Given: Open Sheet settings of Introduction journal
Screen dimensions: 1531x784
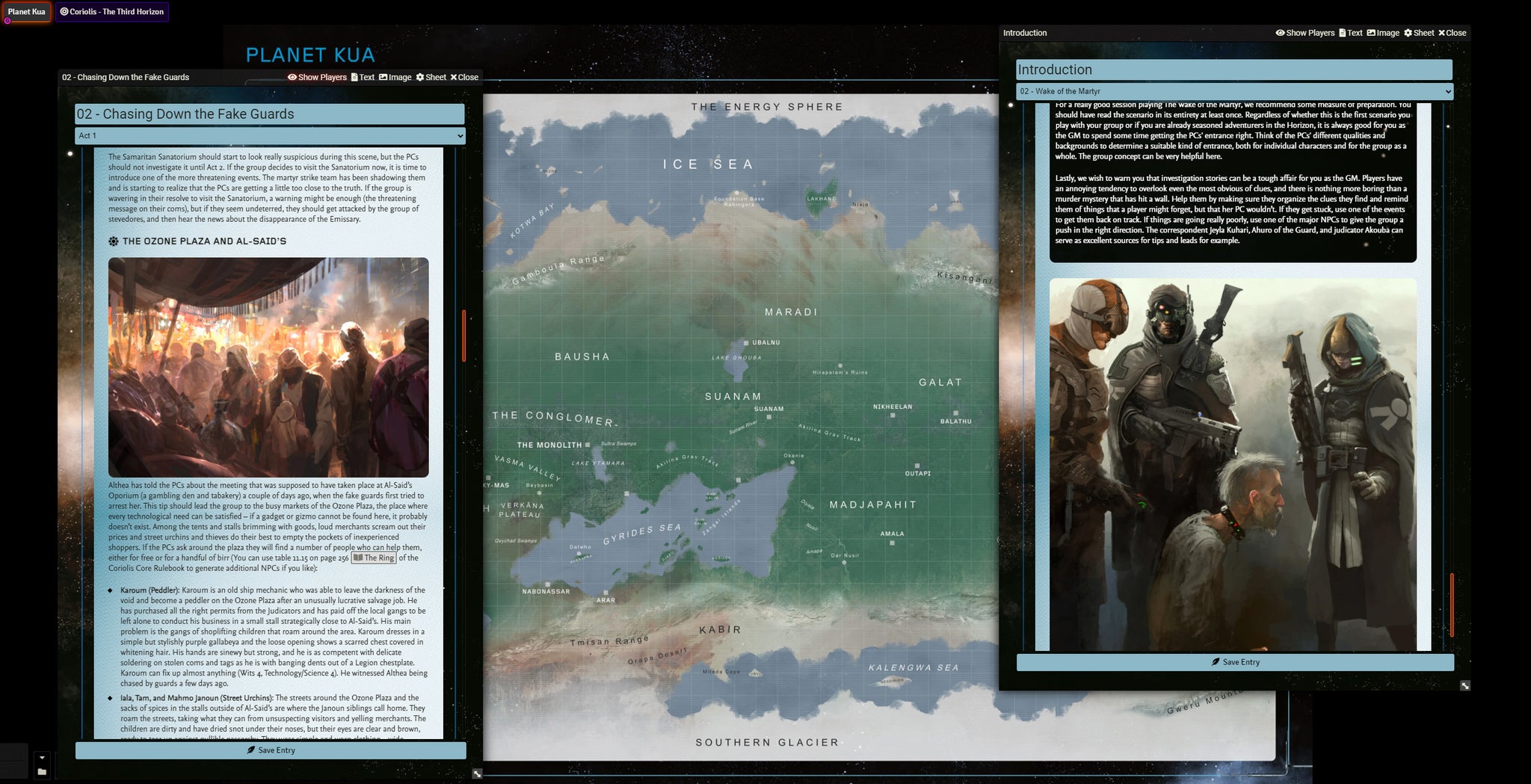Looking at the screenshot, I should click(x=1419, y=33).
